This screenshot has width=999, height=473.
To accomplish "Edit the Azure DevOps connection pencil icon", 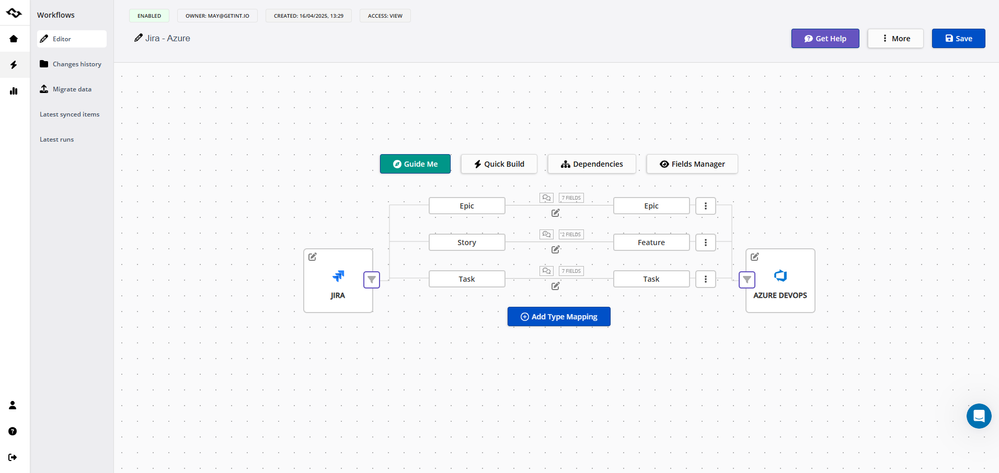I will click(755, 257).
